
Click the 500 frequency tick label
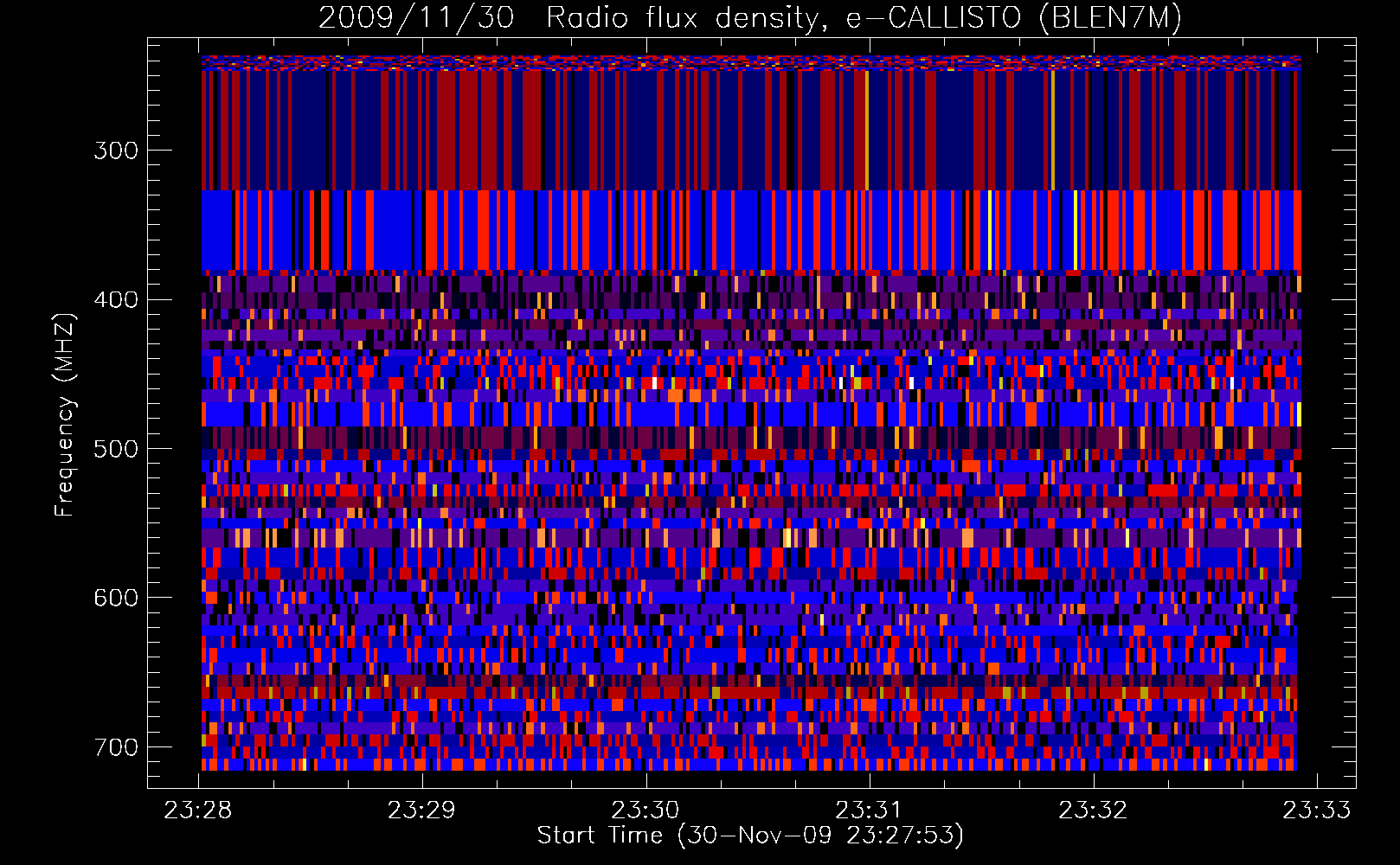116,449
